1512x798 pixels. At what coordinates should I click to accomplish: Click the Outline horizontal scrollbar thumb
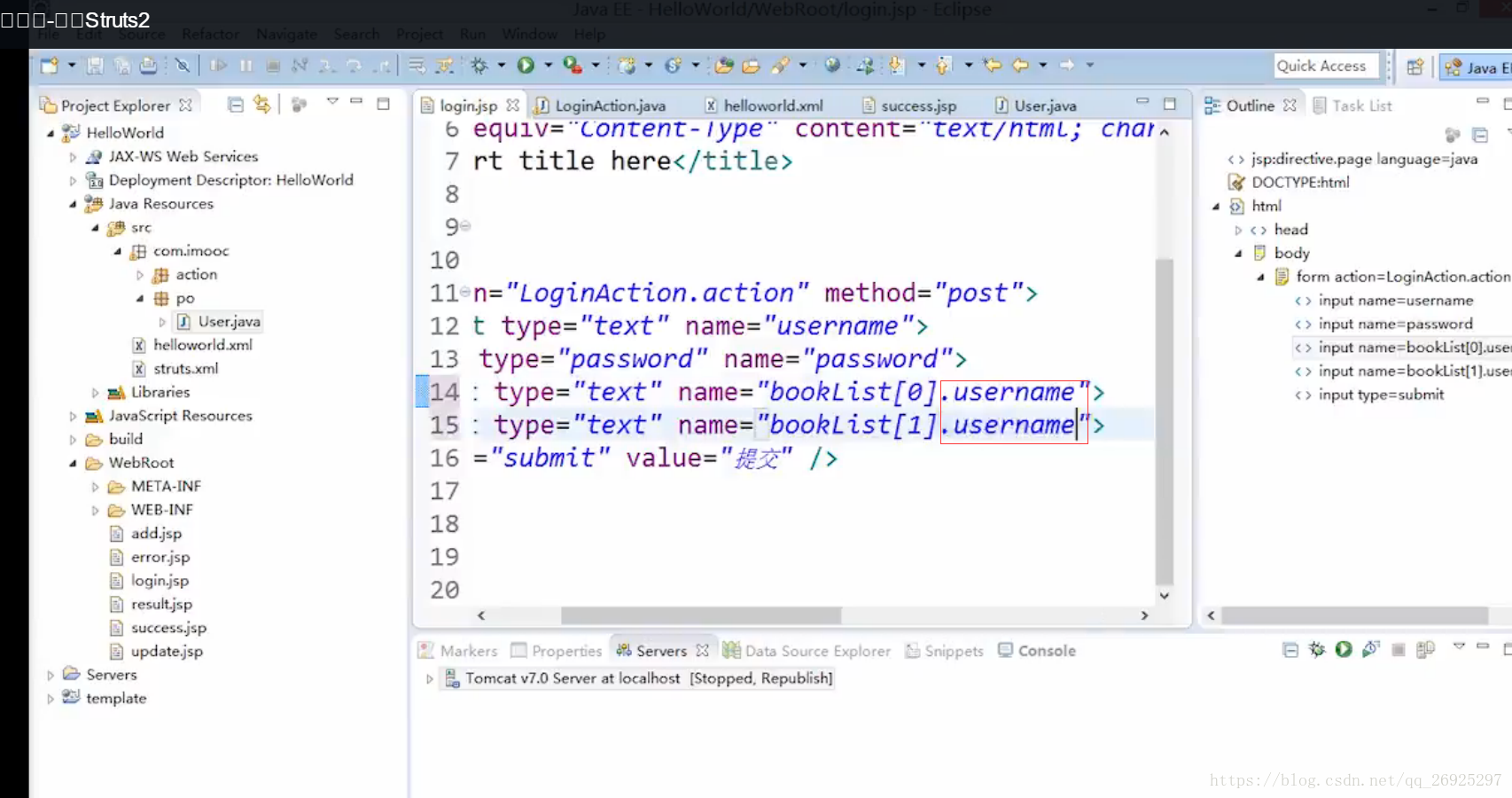1354,615
